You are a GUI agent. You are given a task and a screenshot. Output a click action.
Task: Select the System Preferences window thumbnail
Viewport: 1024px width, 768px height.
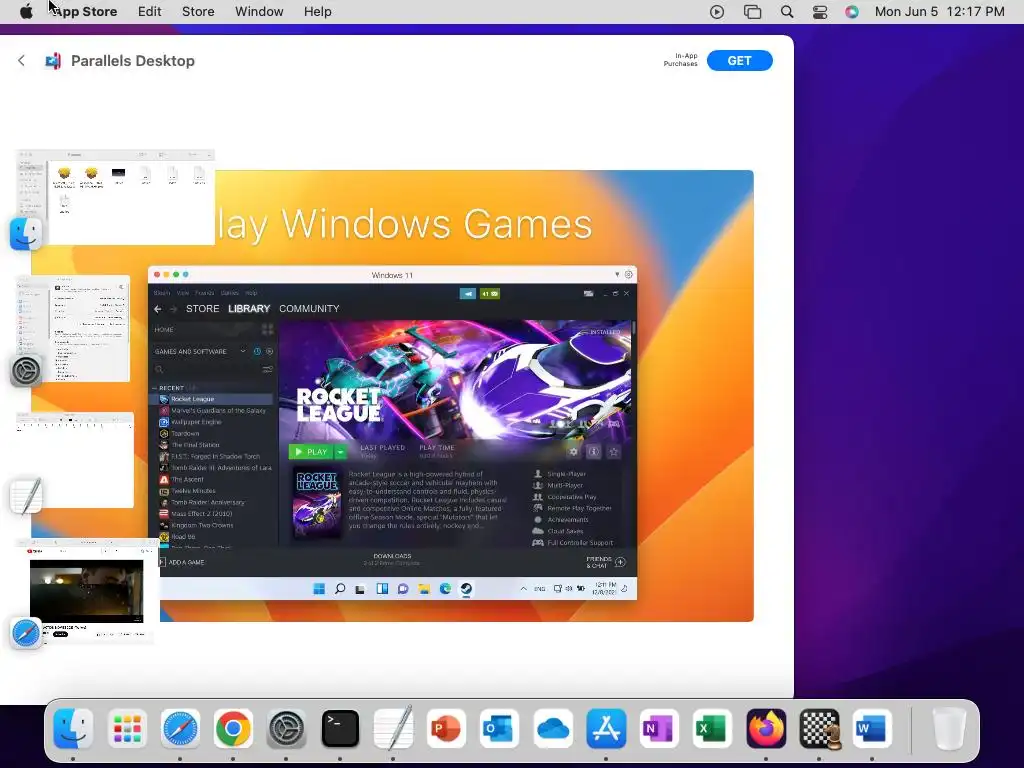coord(74,329)
